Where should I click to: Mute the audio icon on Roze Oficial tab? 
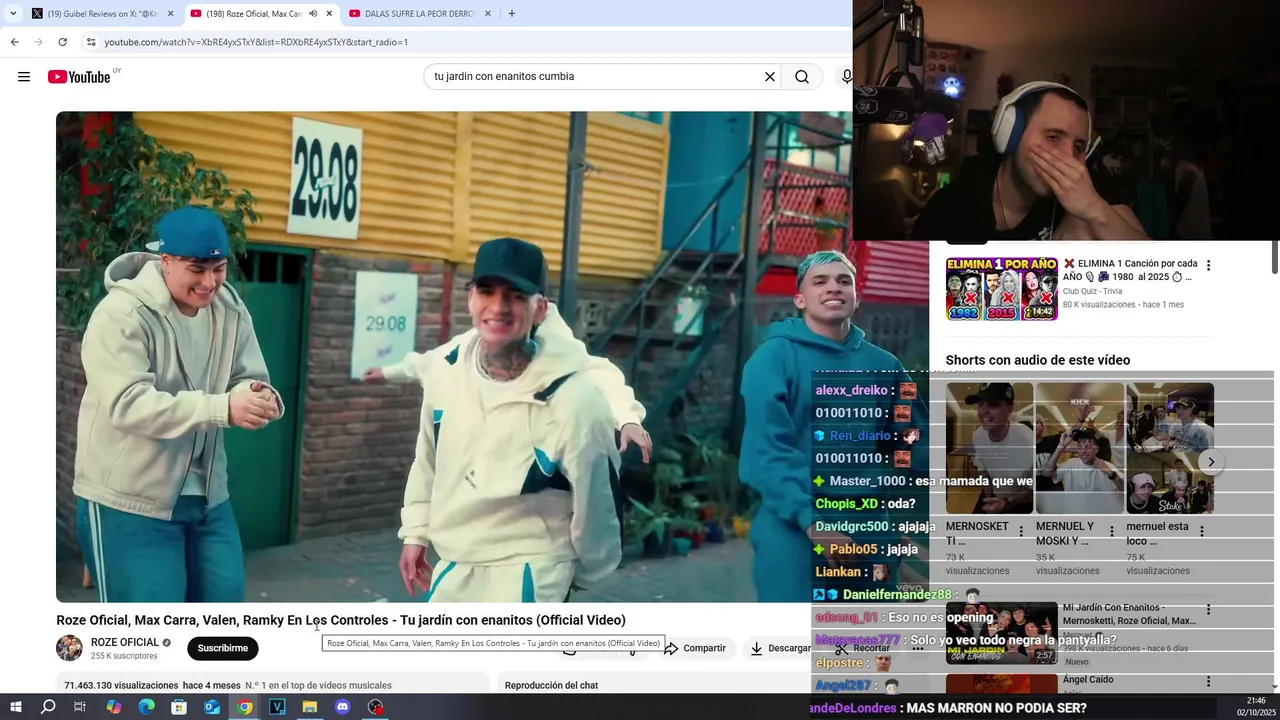coord(313,14)
